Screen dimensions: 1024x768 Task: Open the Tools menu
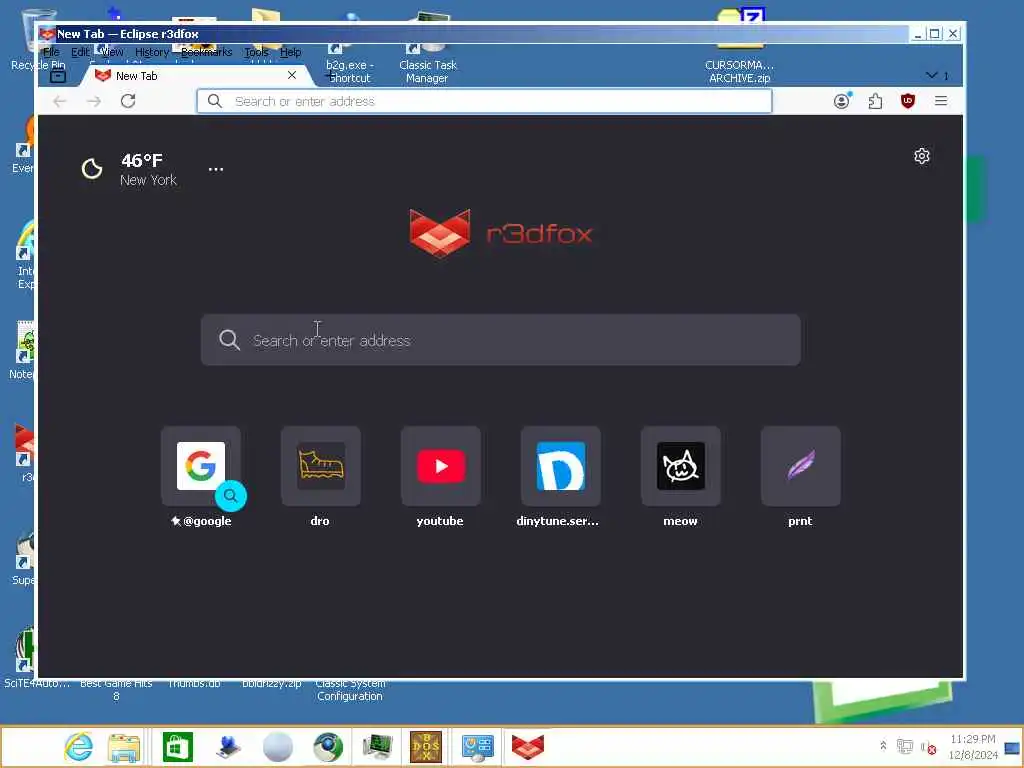[x=256, y=52]
